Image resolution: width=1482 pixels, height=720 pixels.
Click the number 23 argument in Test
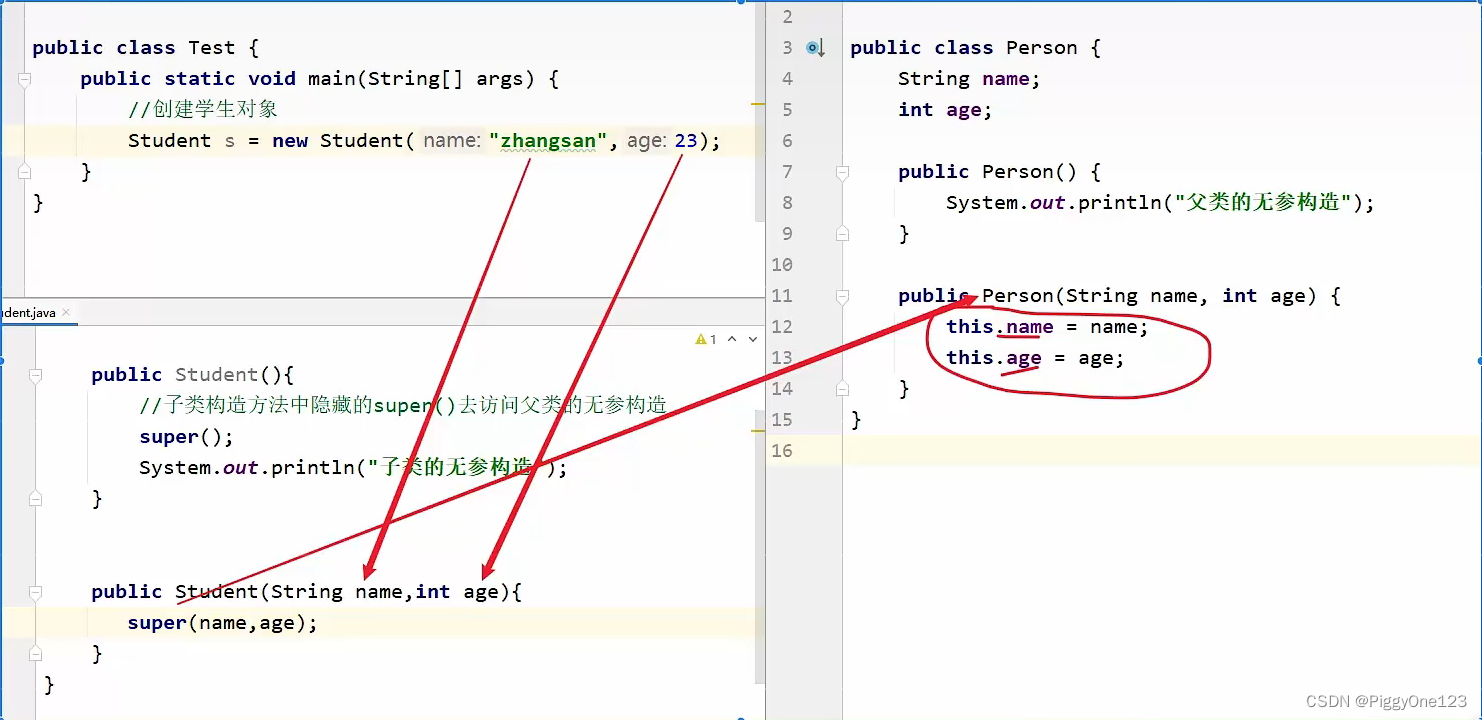pos(686,141)
